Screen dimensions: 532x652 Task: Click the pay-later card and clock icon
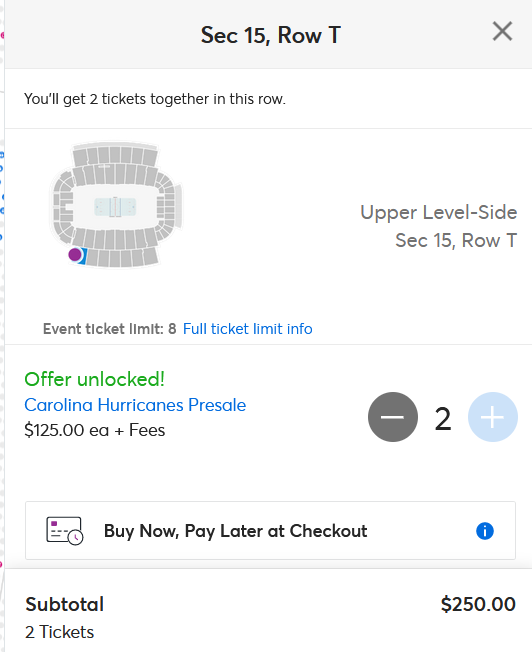coord(64,531)
